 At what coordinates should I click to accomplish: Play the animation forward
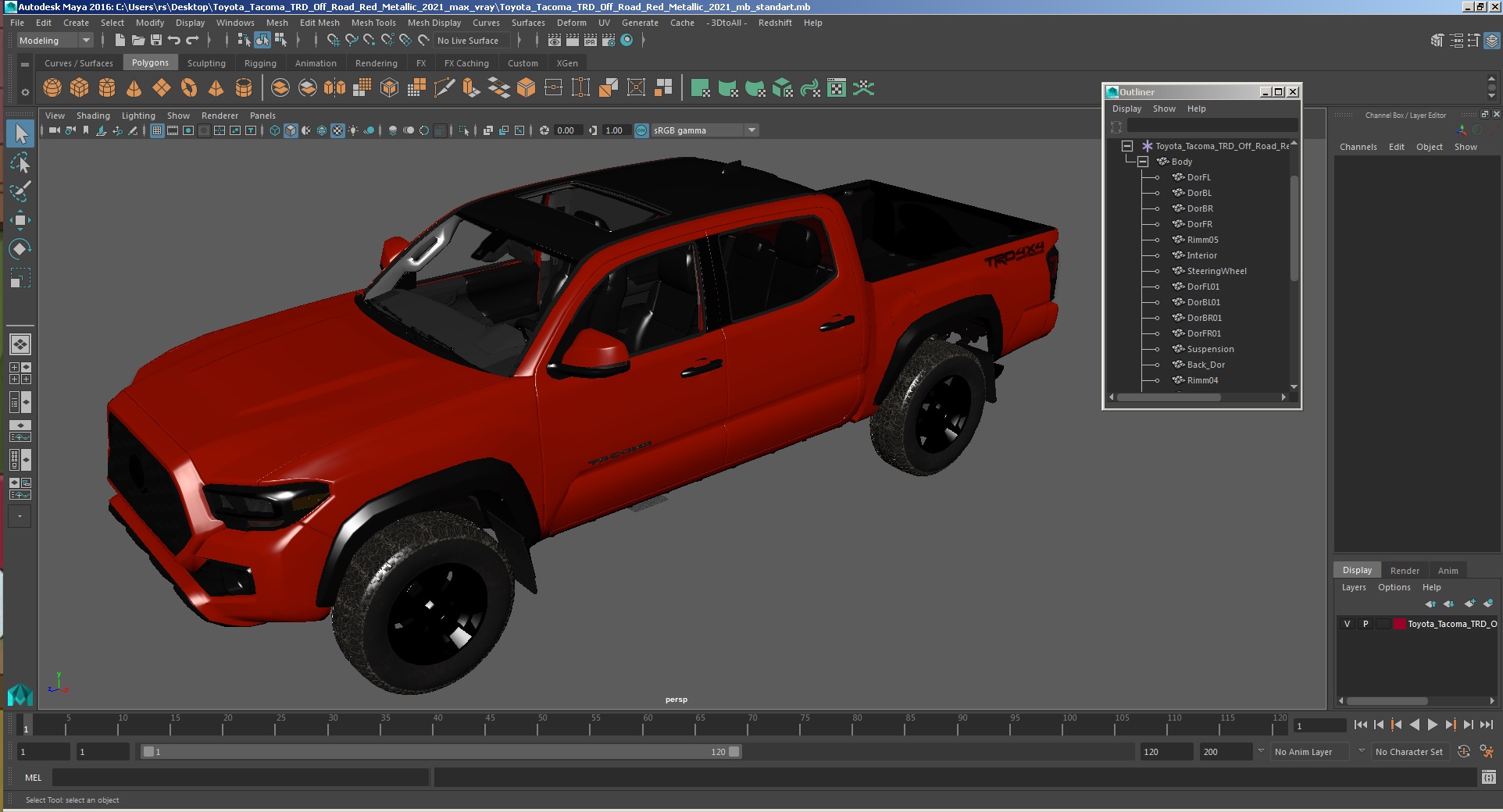pyautogui.click(x=1433, y=725)
